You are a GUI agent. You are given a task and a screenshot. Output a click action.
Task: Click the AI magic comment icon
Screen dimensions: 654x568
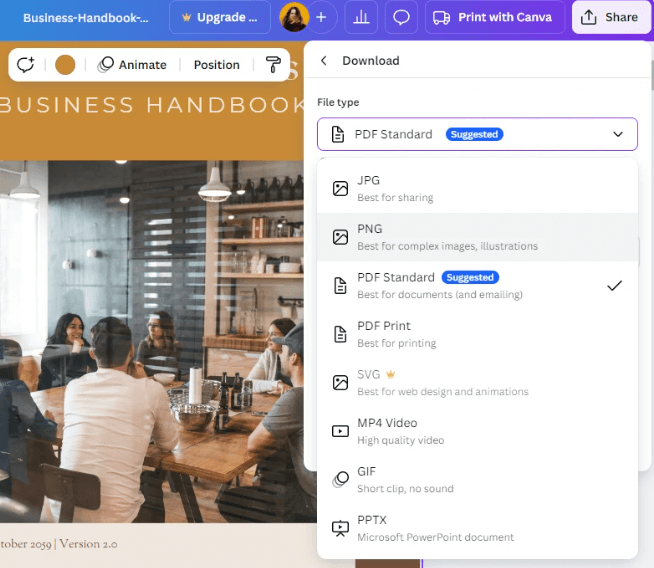point(25,65)
